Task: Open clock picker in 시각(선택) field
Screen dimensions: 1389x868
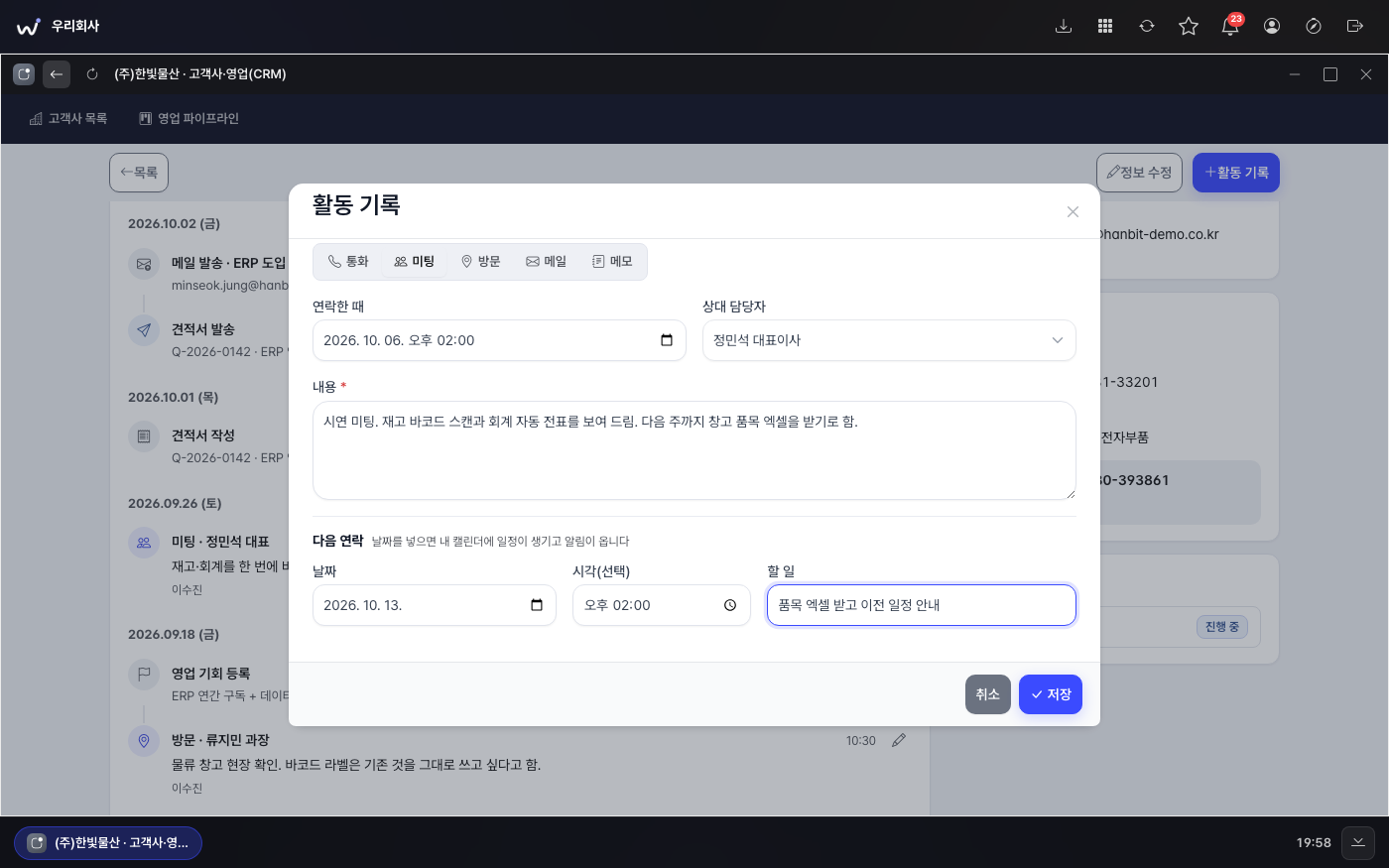Action: click(x=730, y=605)
